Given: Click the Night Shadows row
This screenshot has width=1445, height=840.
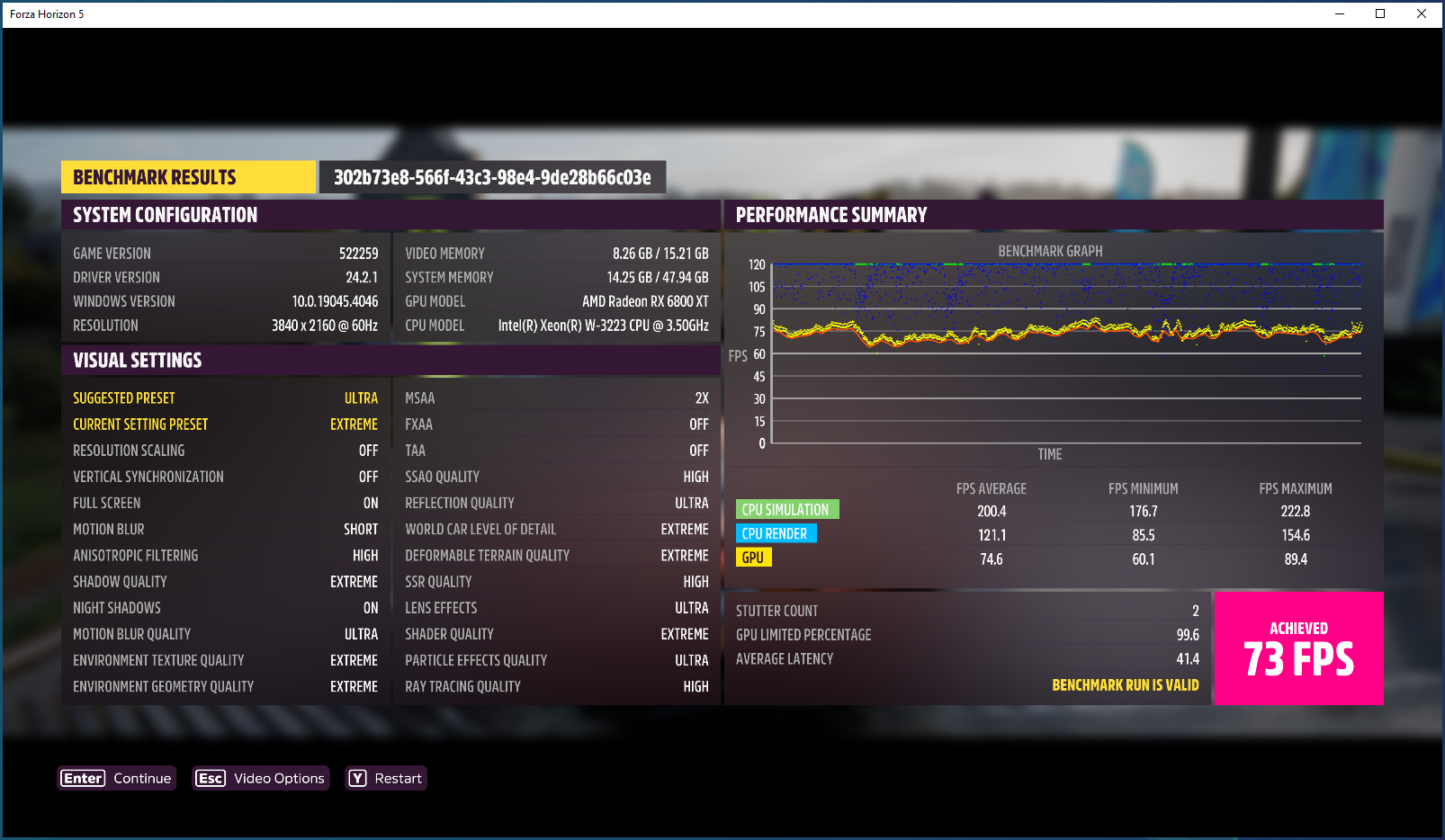Looking at the screenshot, I should 226,608.
